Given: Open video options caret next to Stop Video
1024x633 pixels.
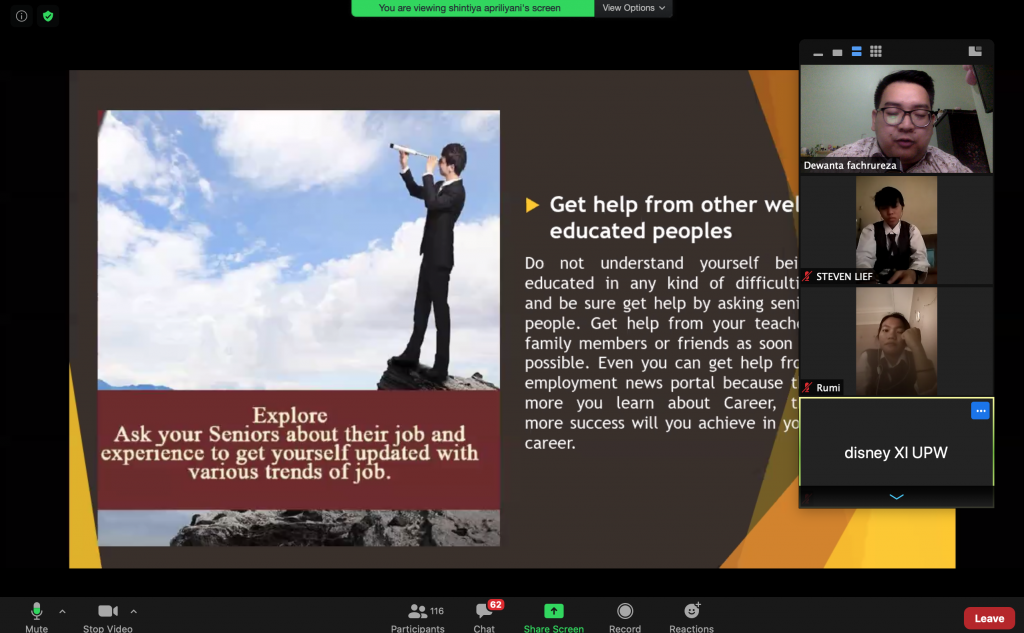Looking at the screenshot, I should coord(133,611).
